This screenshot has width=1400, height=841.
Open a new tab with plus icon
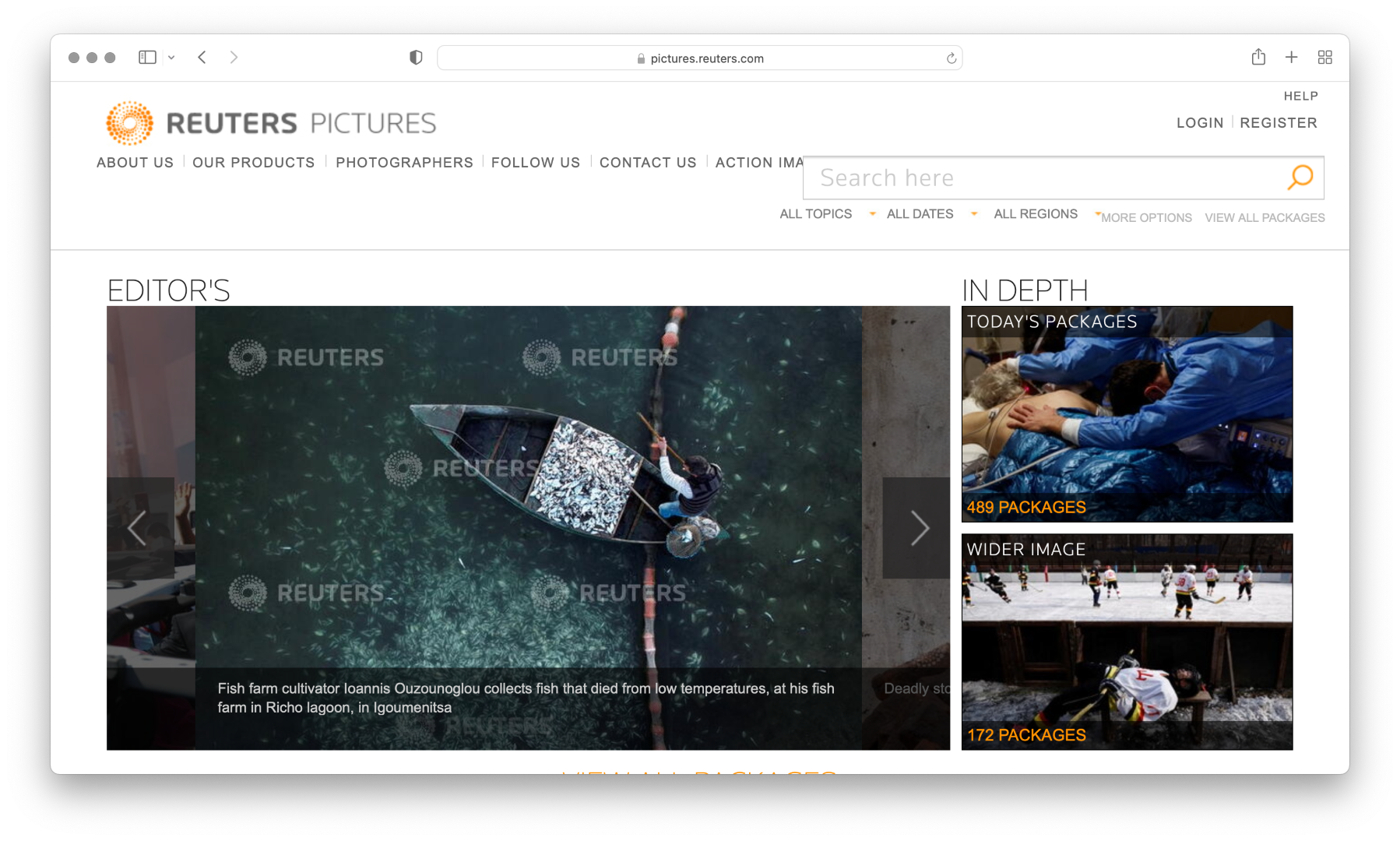tap(1291, 57)
